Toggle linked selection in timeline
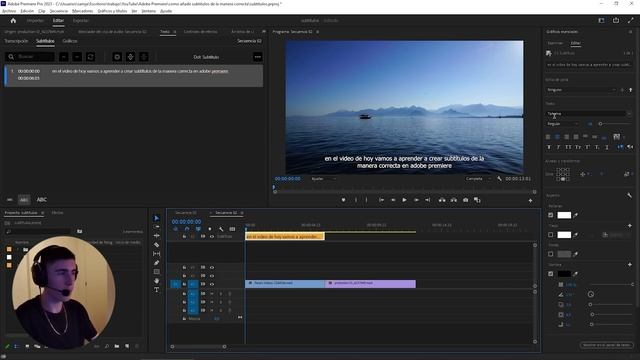Screen dimensions: 640x360 (x=198, y=229)
